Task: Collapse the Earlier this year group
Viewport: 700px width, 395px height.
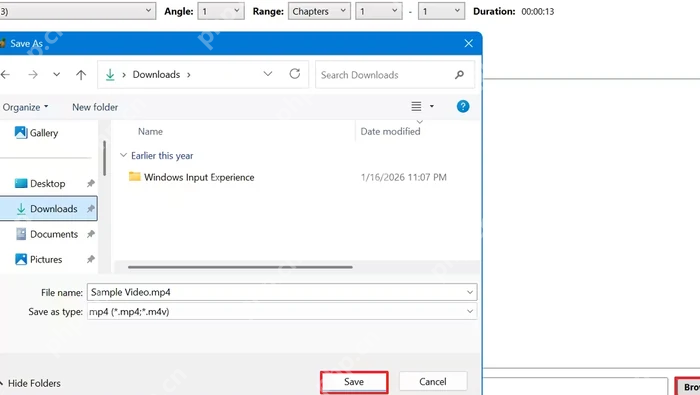Action: point(124,155)
